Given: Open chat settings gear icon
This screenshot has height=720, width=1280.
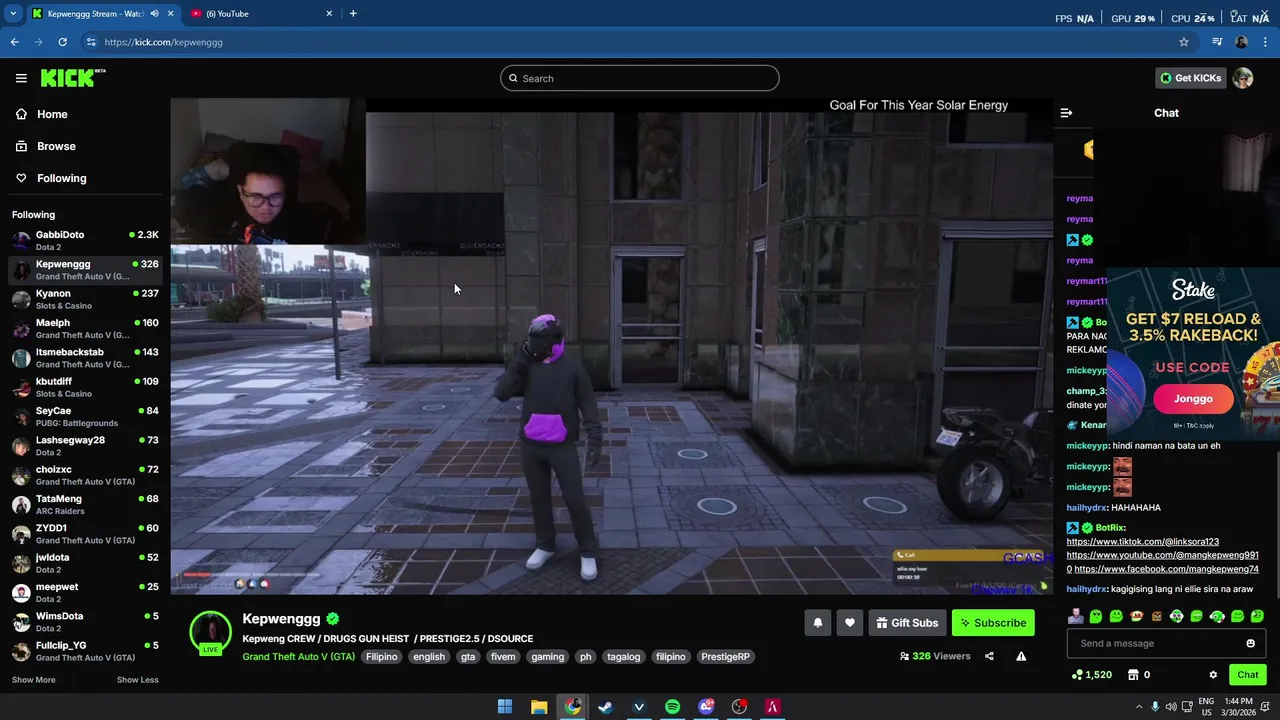Looking at the screenshot, I should 1213,675.
